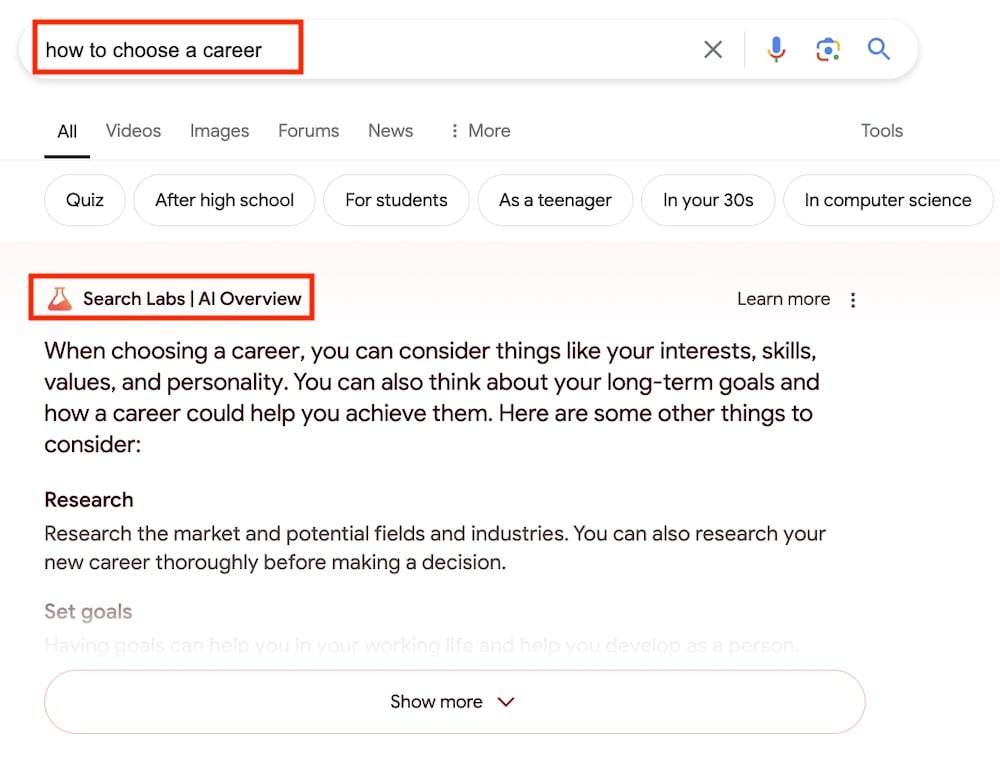The height and width of the screenshot is (759, 1000).
Task: Go to the News tab
Action: click(x=390, y=131)
